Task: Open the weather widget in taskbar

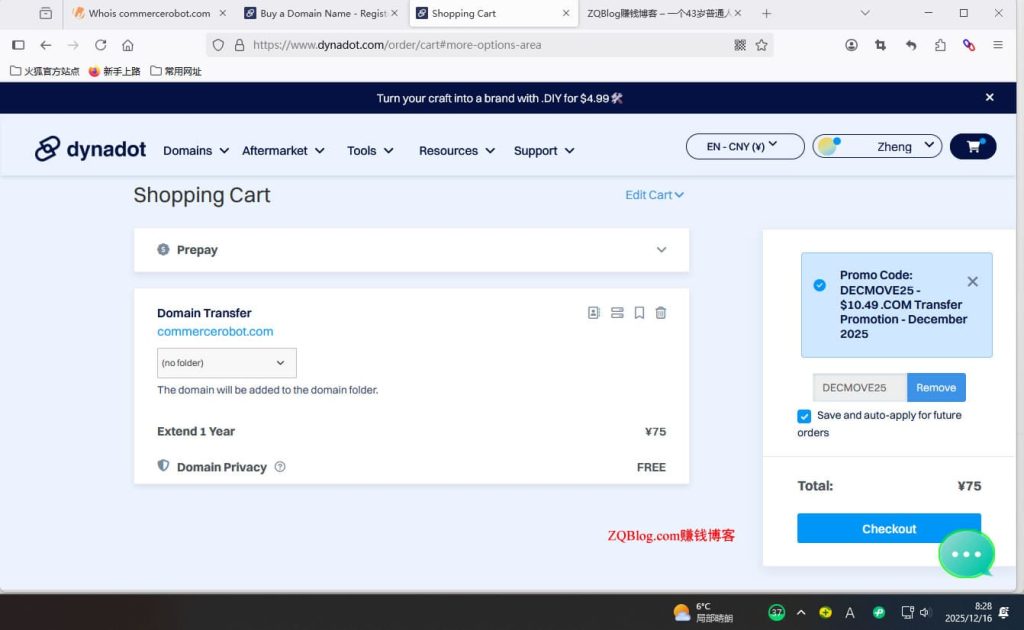Action: coord(703,612)
